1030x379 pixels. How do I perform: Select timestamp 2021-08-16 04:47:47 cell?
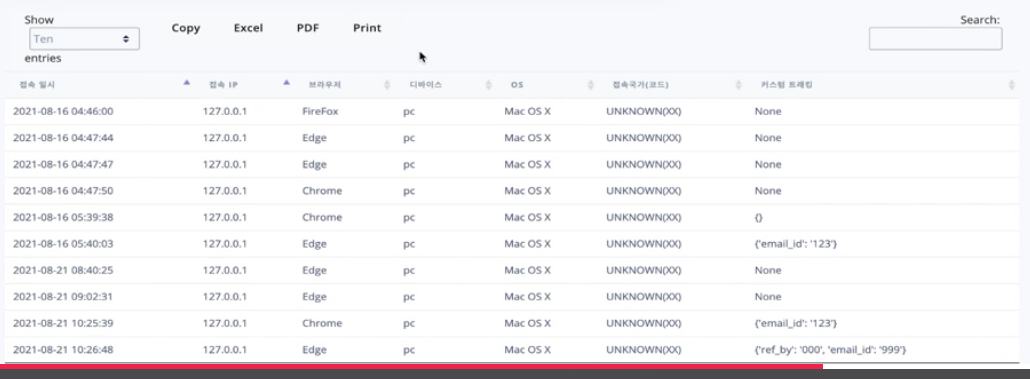(x=63, y=164)
